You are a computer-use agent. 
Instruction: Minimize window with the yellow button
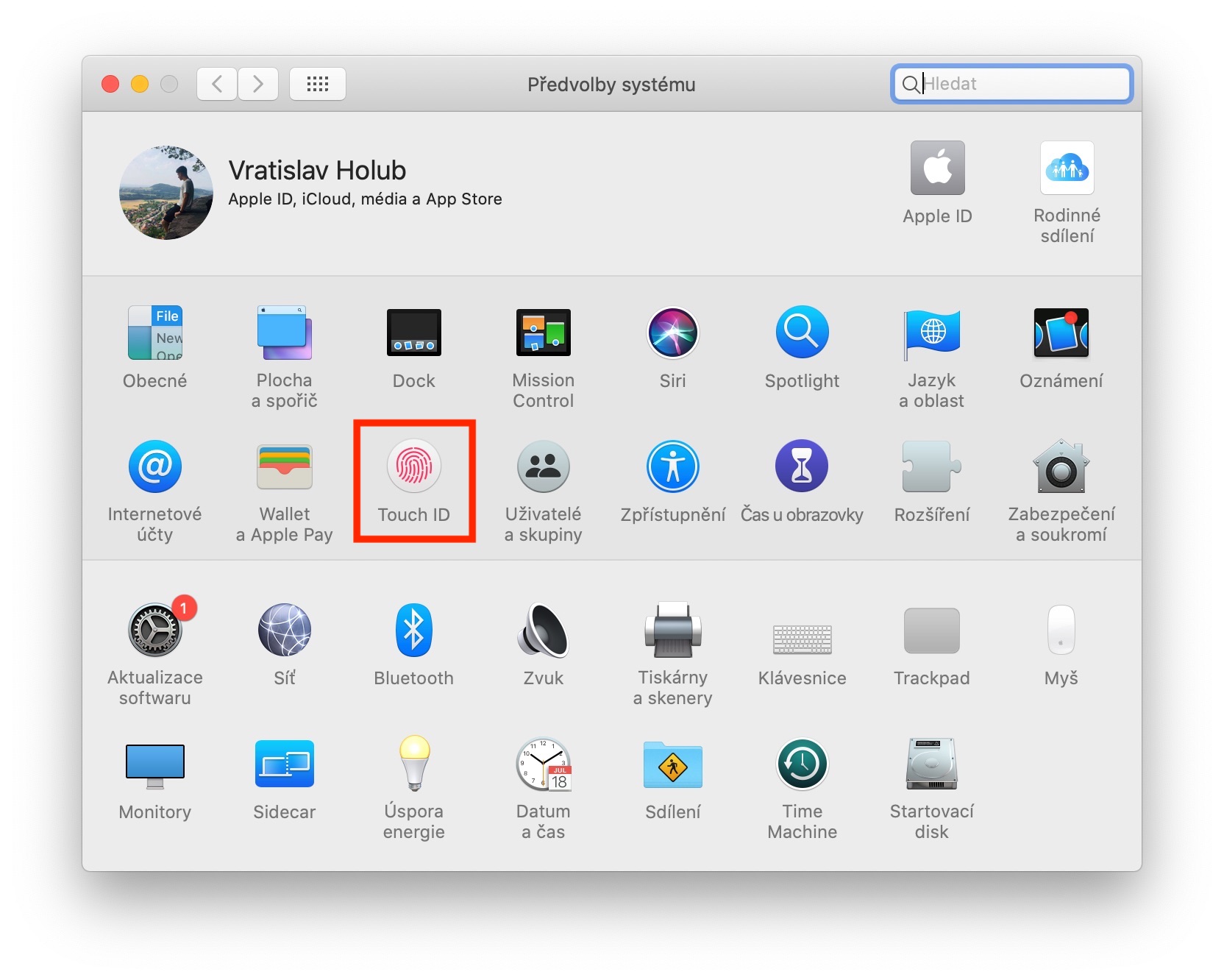[140, 84]
